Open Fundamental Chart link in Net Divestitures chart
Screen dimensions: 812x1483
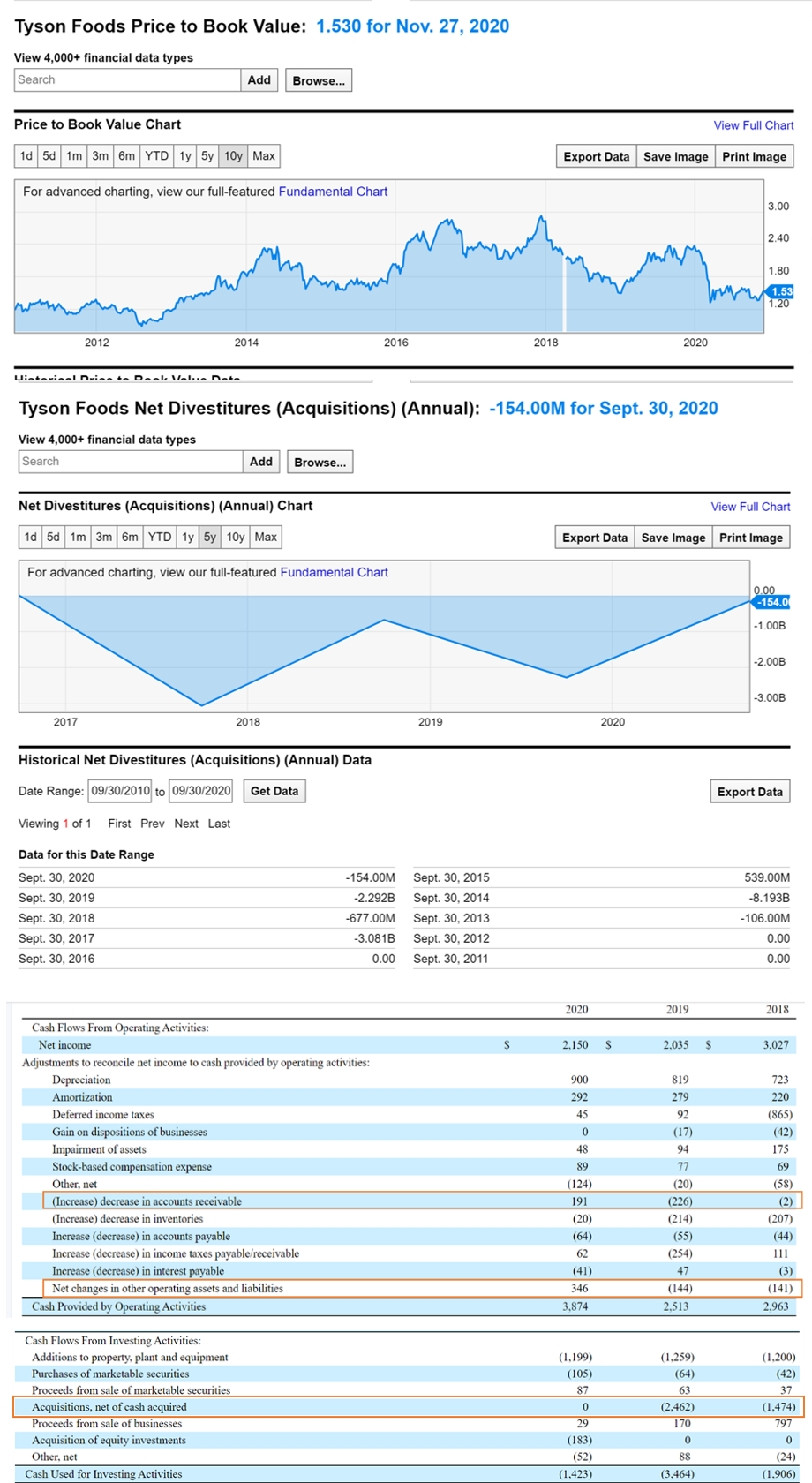[334, 572]
